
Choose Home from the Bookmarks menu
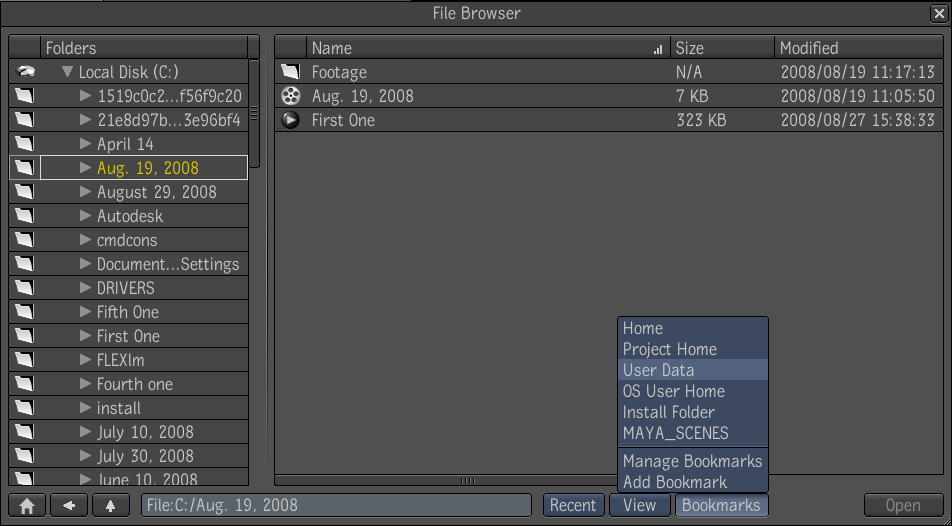pos(693,329)
